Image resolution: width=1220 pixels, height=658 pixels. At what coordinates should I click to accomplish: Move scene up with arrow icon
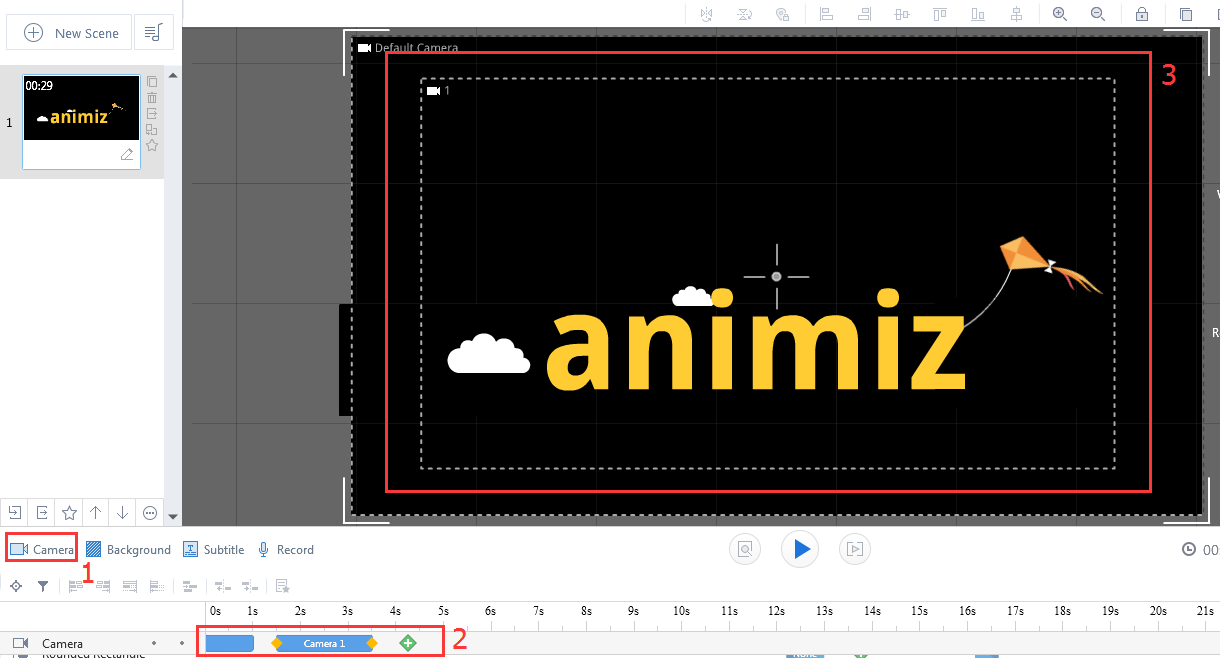click(96, 513)
